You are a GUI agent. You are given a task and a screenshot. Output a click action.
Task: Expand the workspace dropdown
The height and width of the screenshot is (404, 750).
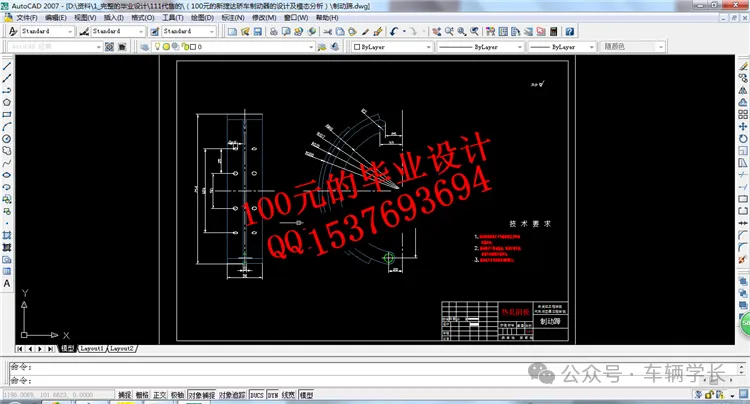coord(99,47)
